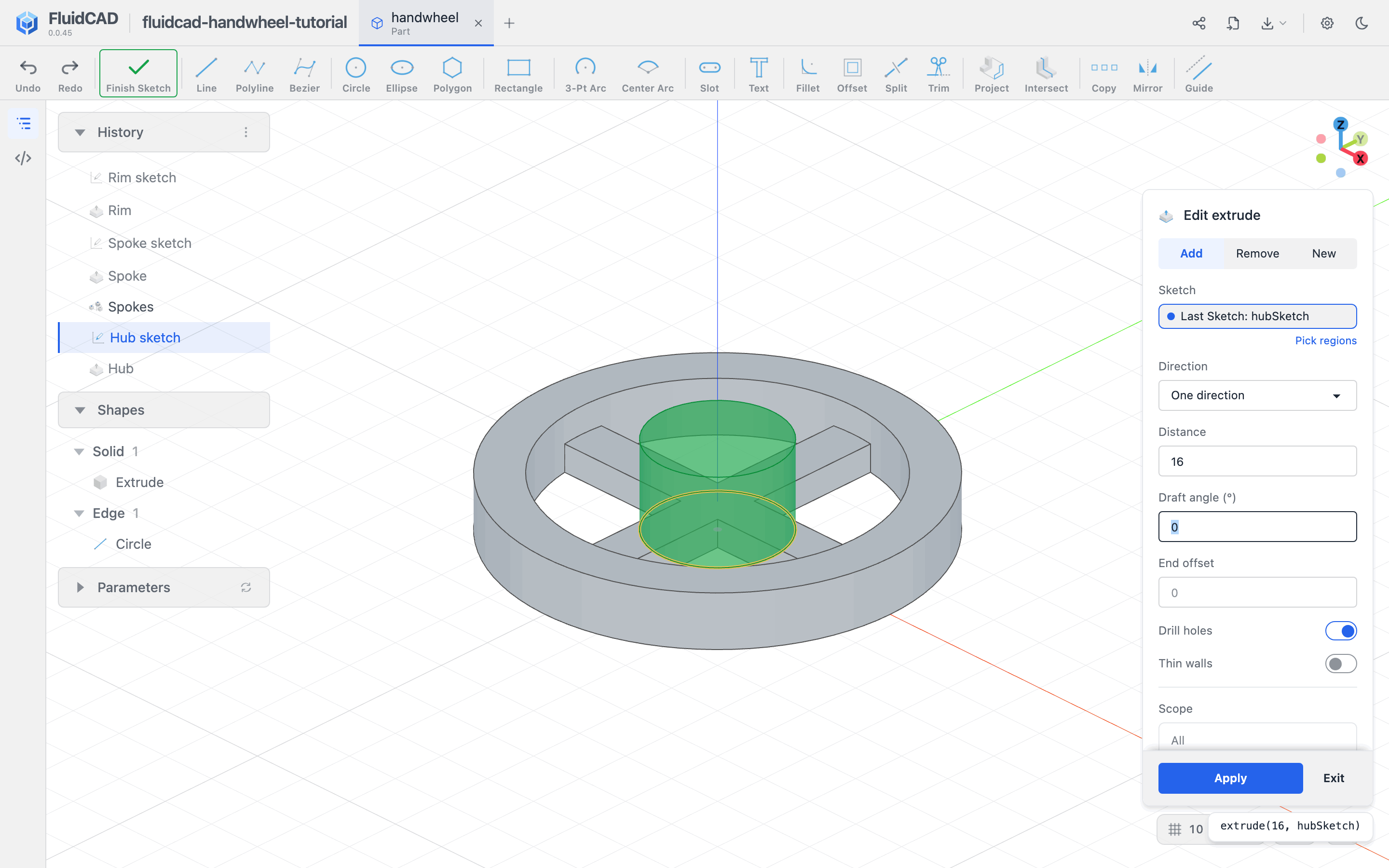Switch to the New extrude mode

coord(1323,253)
